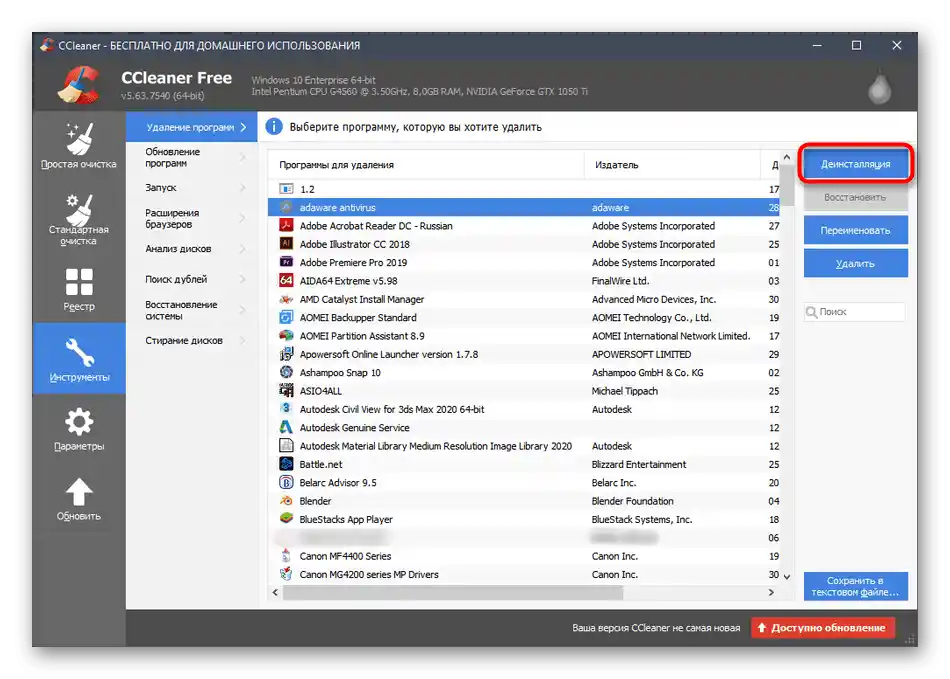
Task: Click into the Поиск search field
Action: pyautogui.click(x=855, y=311)
